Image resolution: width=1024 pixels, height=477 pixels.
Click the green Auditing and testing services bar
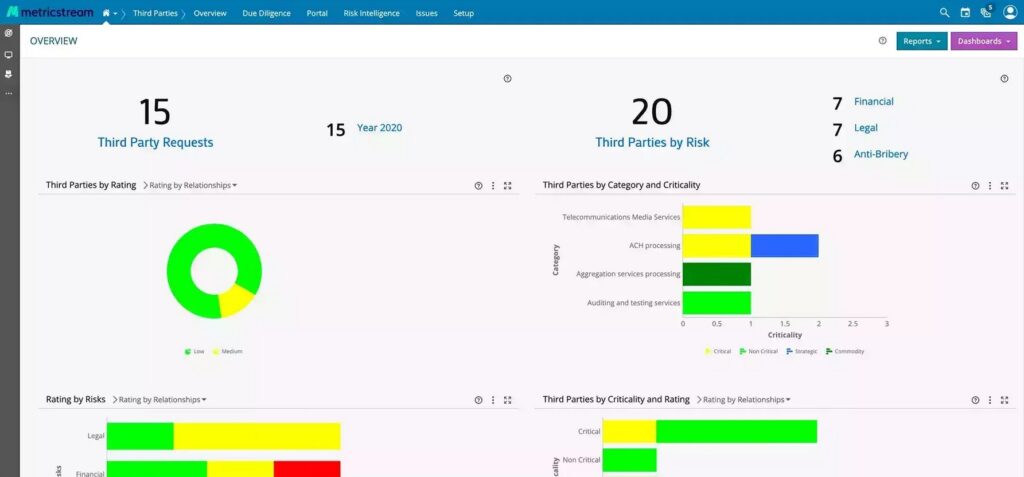click(716, 303)
